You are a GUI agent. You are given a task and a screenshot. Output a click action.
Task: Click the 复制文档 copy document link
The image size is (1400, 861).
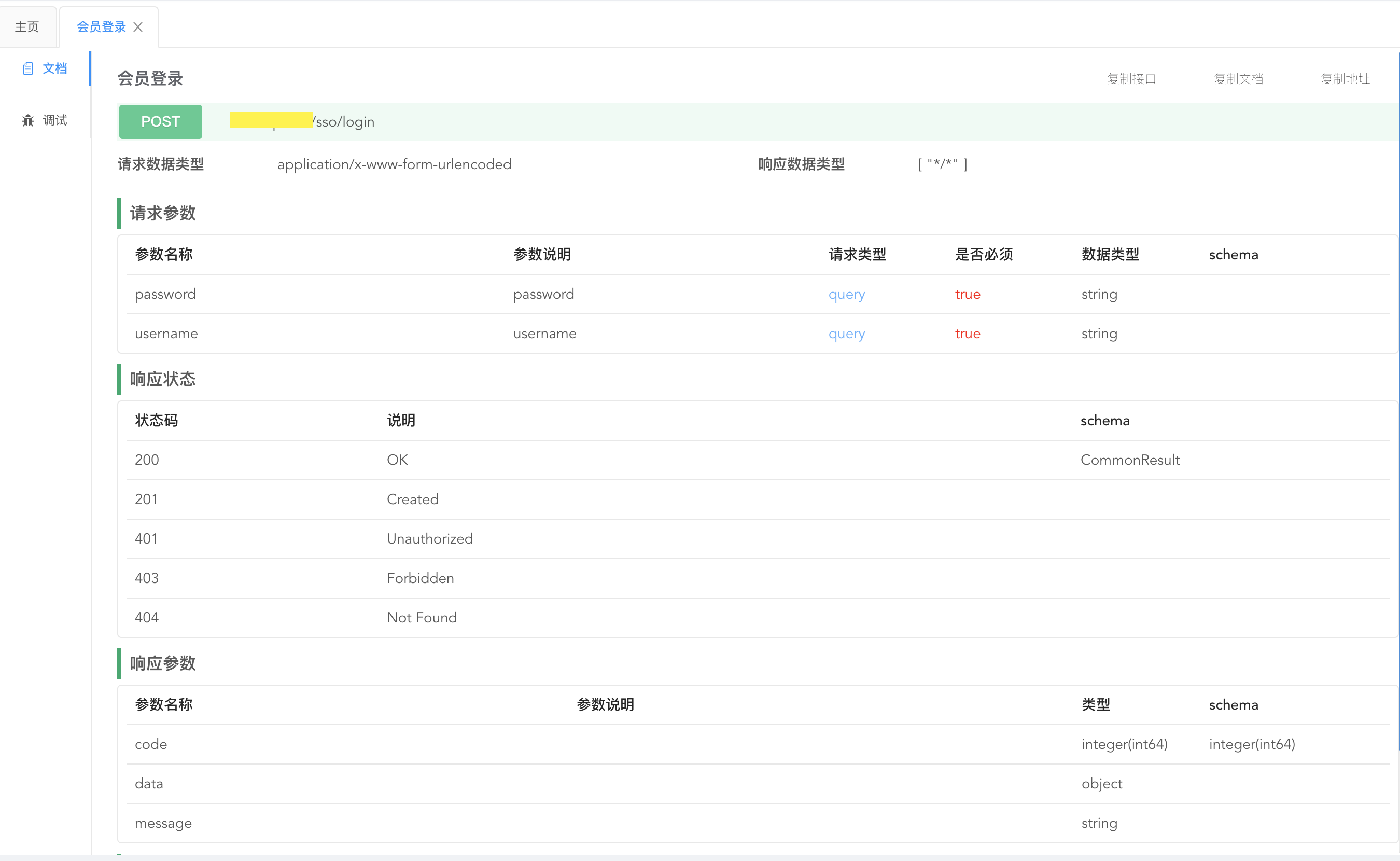coord(1238,79)
